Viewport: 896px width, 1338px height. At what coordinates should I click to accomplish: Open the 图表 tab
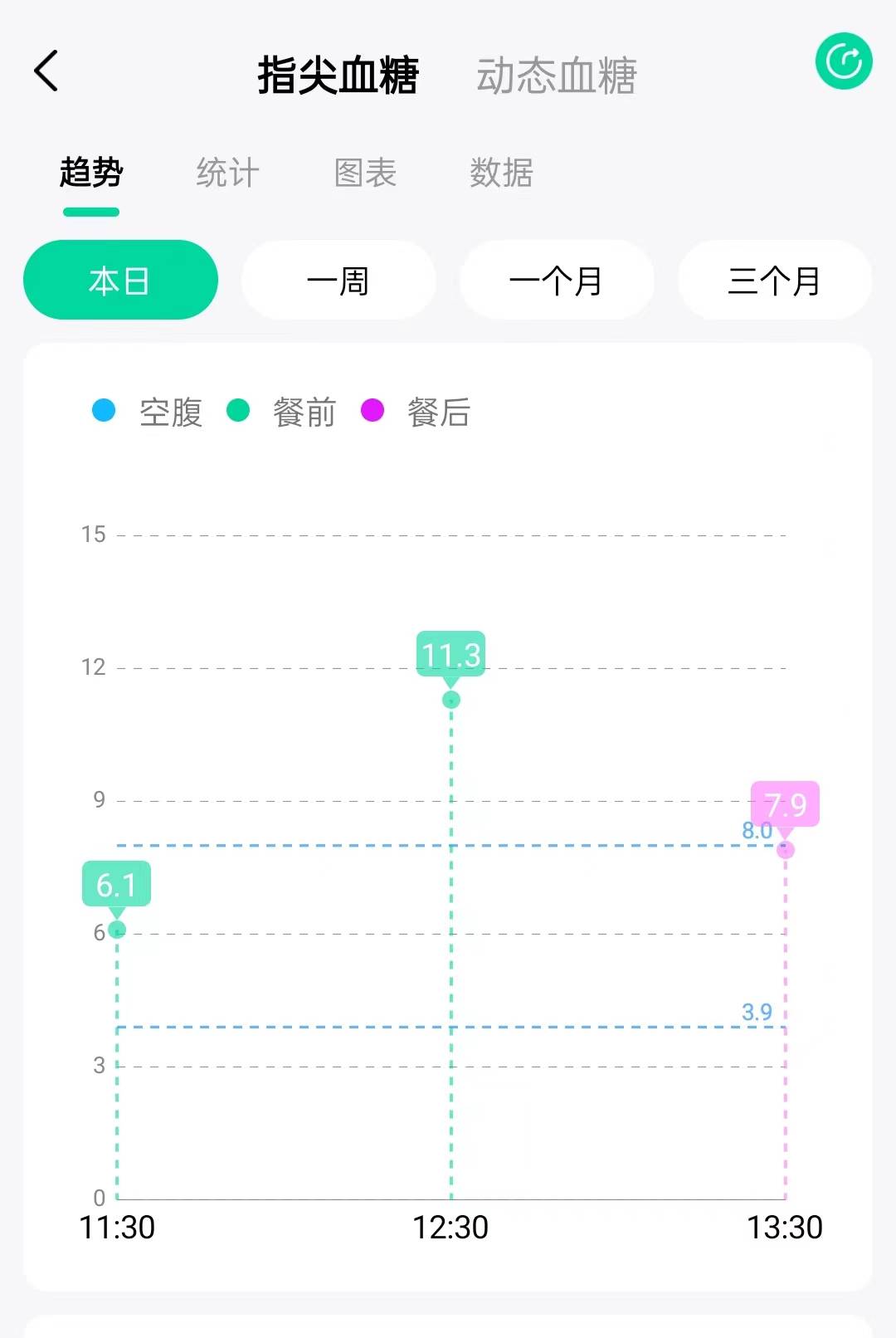click(x=365, y=173)
